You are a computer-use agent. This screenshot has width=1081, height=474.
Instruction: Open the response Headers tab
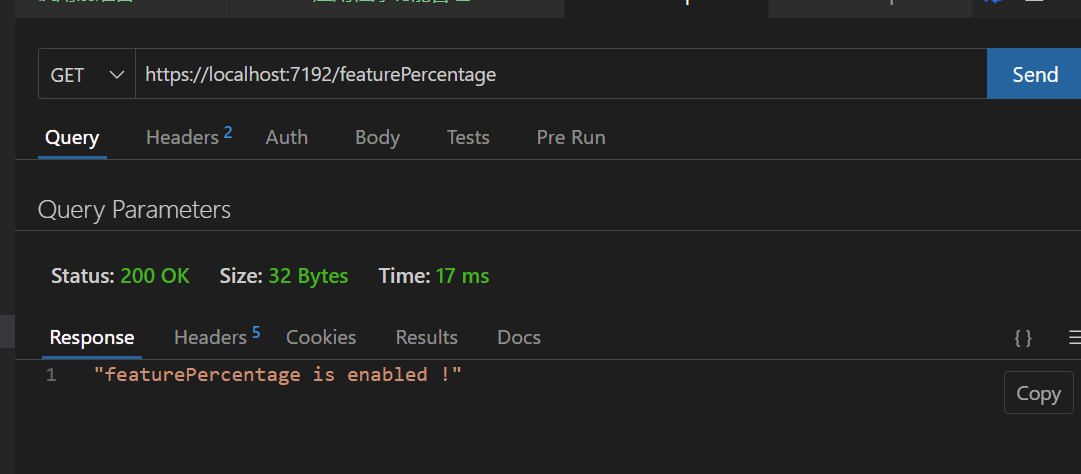pos(217,336)
